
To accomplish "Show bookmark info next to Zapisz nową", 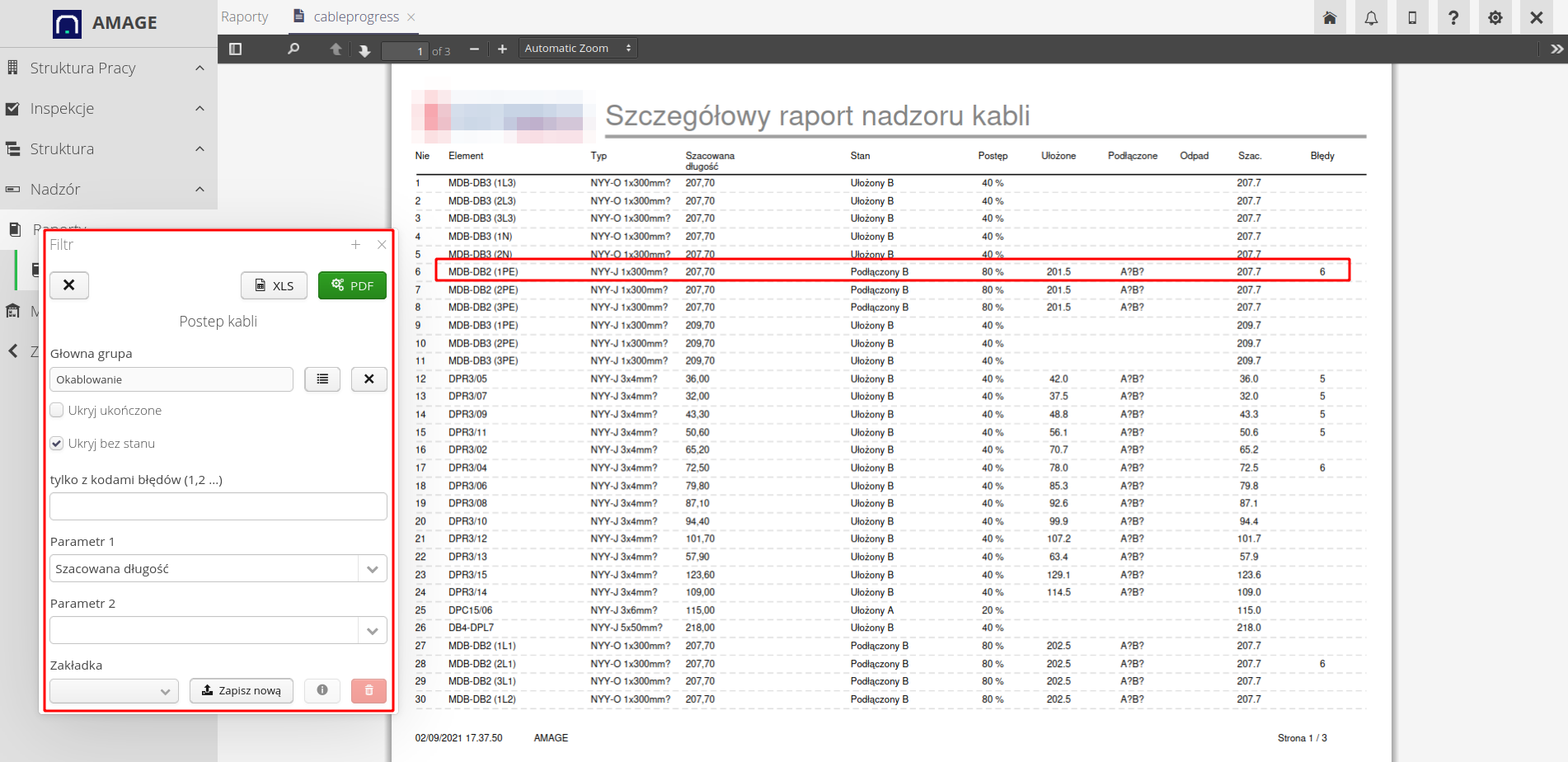I will pos(322,690).
